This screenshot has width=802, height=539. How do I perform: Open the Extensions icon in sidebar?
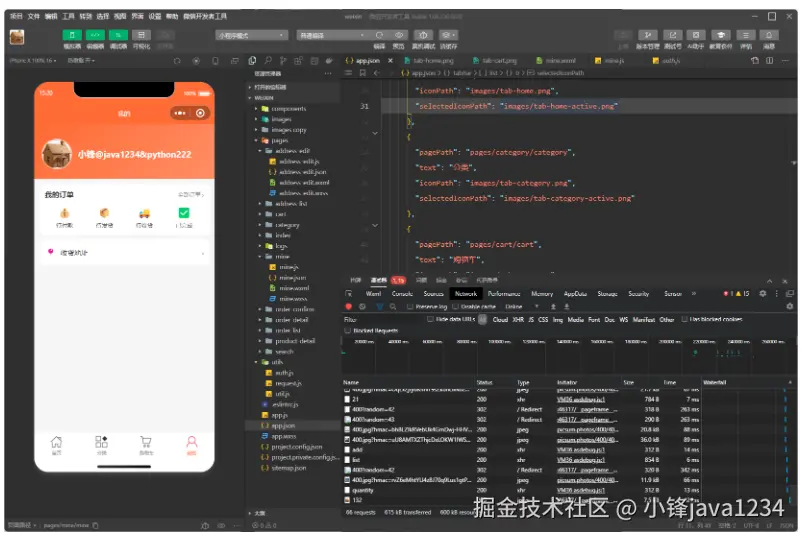point(298,60)
